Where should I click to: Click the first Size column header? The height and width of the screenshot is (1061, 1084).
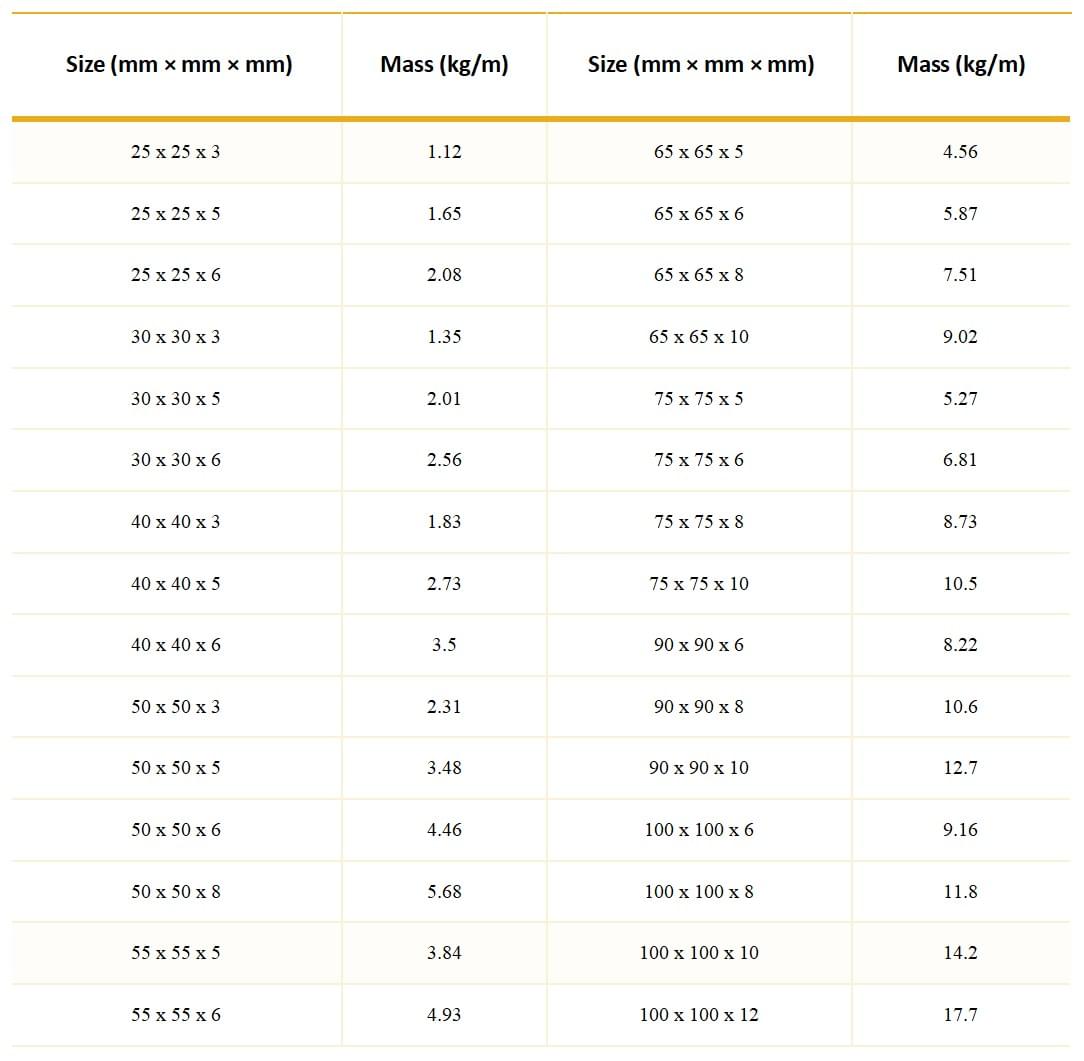click(179, 64)
